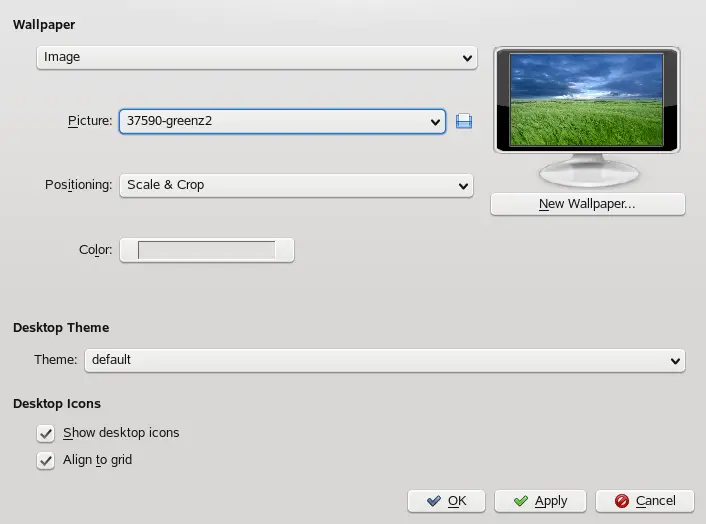The width and height of the screenshot is (706, 524).
Task: Click the Color: field label
Action: (x=95, y=250)
